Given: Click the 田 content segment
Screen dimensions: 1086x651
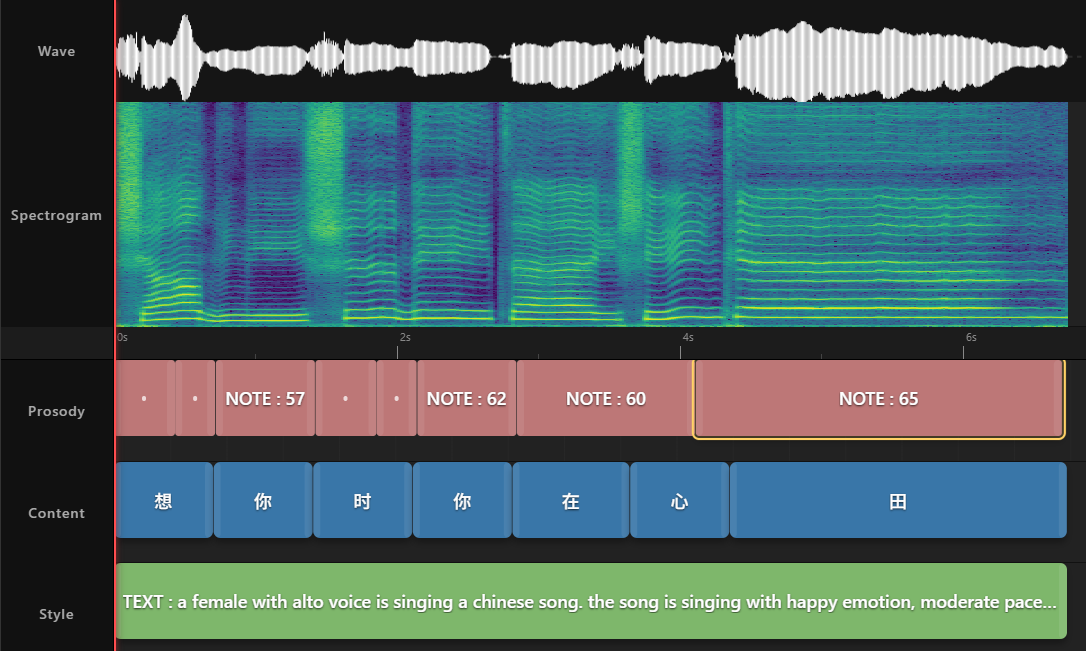Looking at the screenshot, I should click(x=898, y=500).
